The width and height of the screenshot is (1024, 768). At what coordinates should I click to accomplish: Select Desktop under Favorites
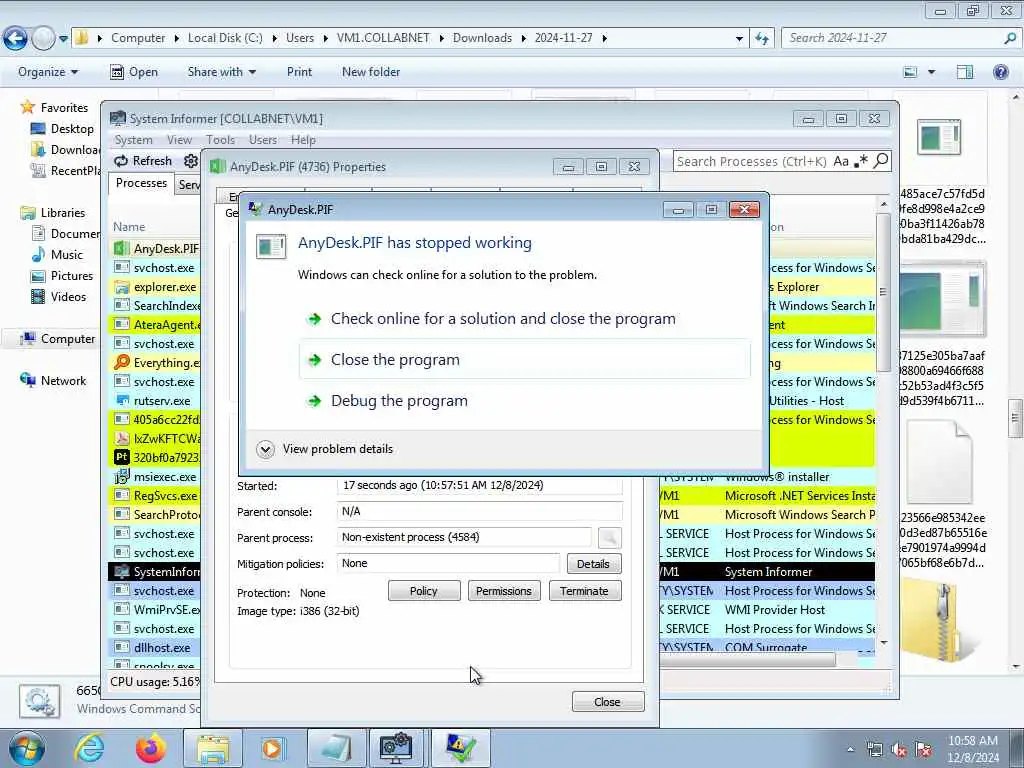coord(63,129)
